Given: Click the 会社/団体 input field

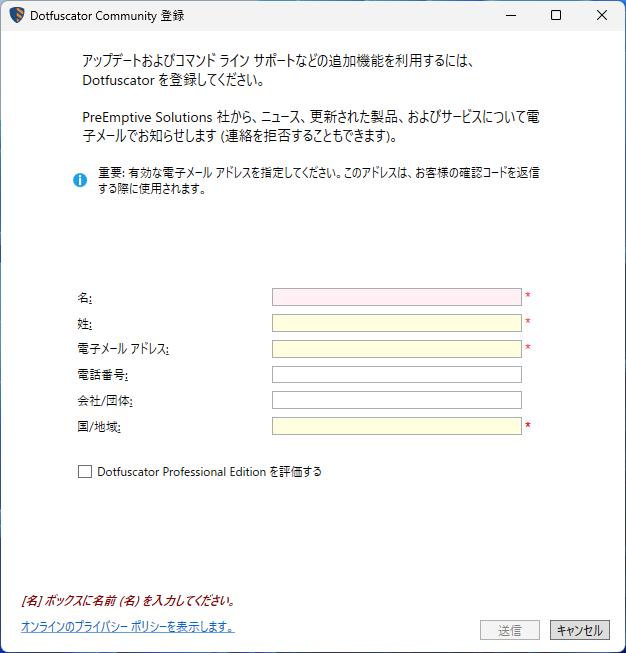Looking at the screenshot, I should 397,400.
